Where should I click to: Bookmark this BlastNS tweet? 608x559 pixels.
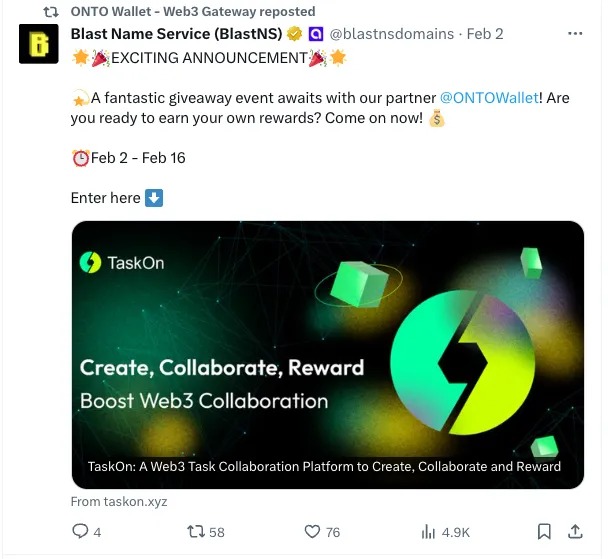click(544, 532)
